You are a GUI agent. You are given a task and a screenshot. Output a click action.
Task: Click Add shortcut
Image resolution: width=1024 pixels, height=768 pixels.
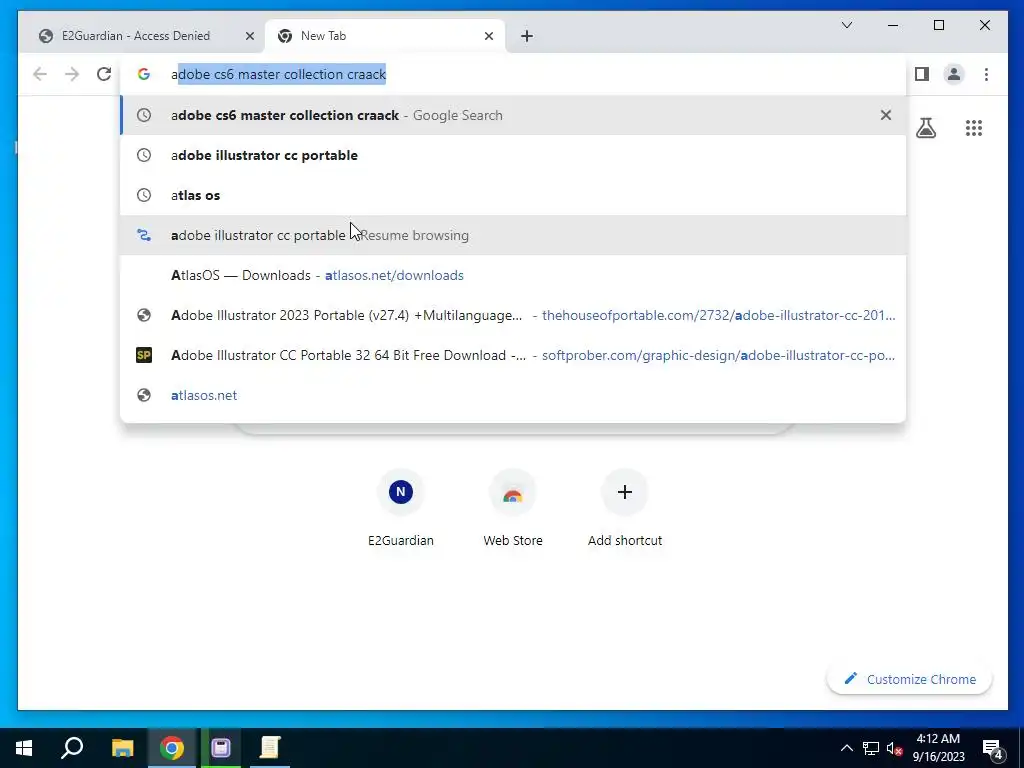tap(625, 508)
